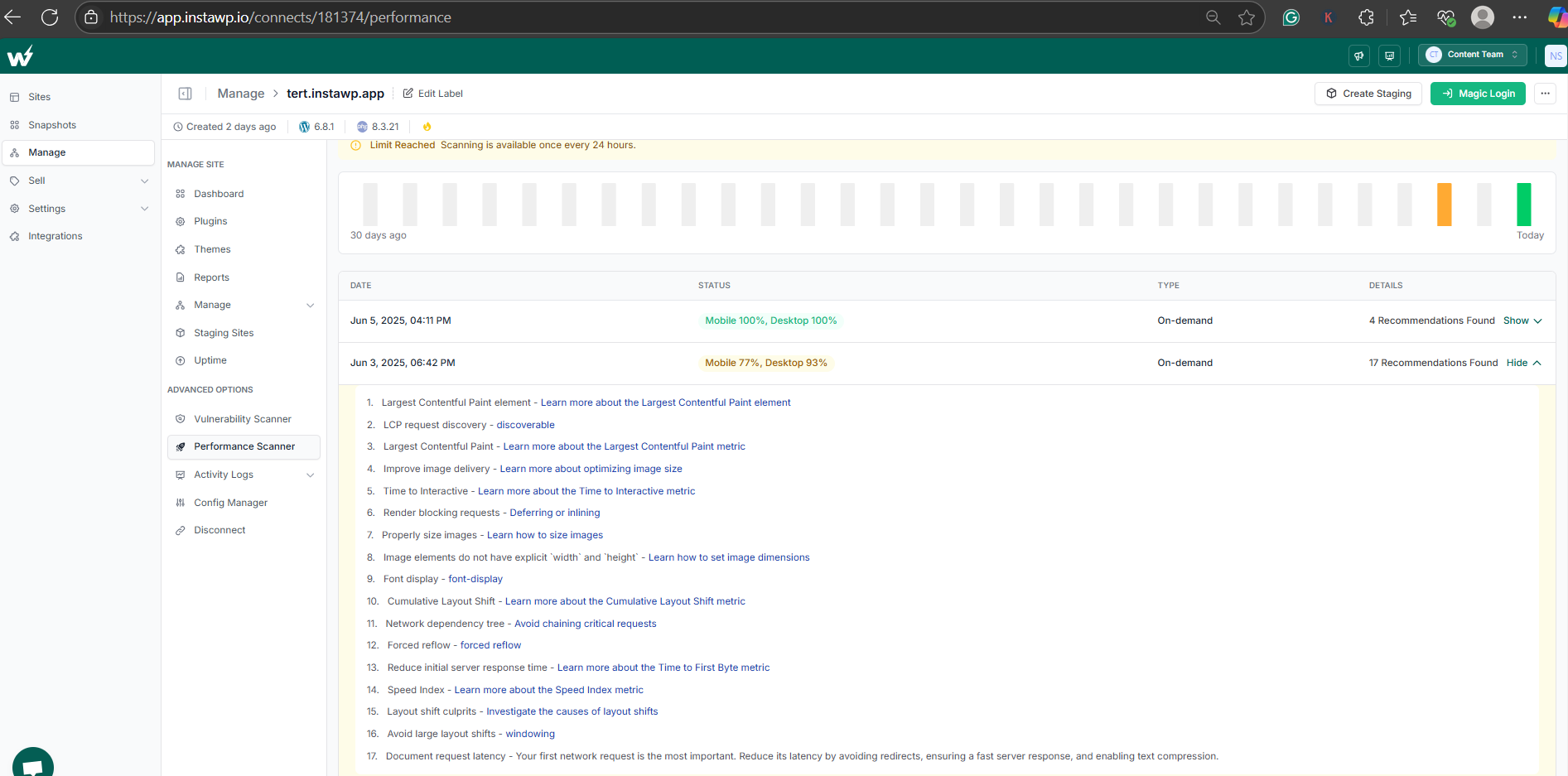
Task: Open browser extensions puzzle icon
Action: point(1367,17)
